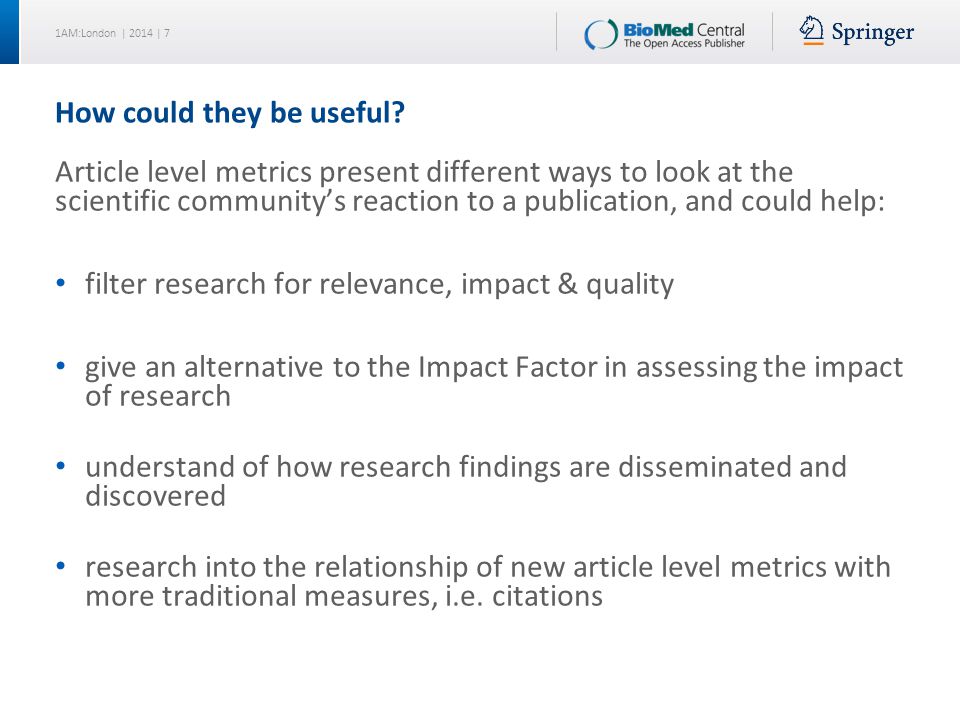Select 'more traditional measures, i.e. citations' line

click(x=344, y=596)
